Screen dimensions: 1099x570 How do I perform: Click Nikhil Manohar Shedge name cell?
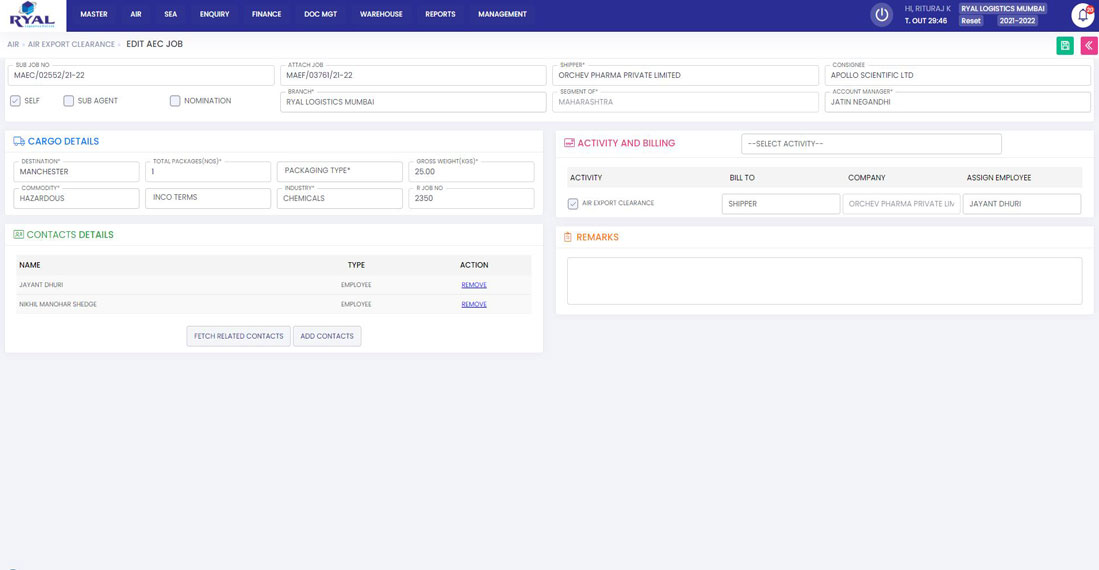tap(57, 305)
